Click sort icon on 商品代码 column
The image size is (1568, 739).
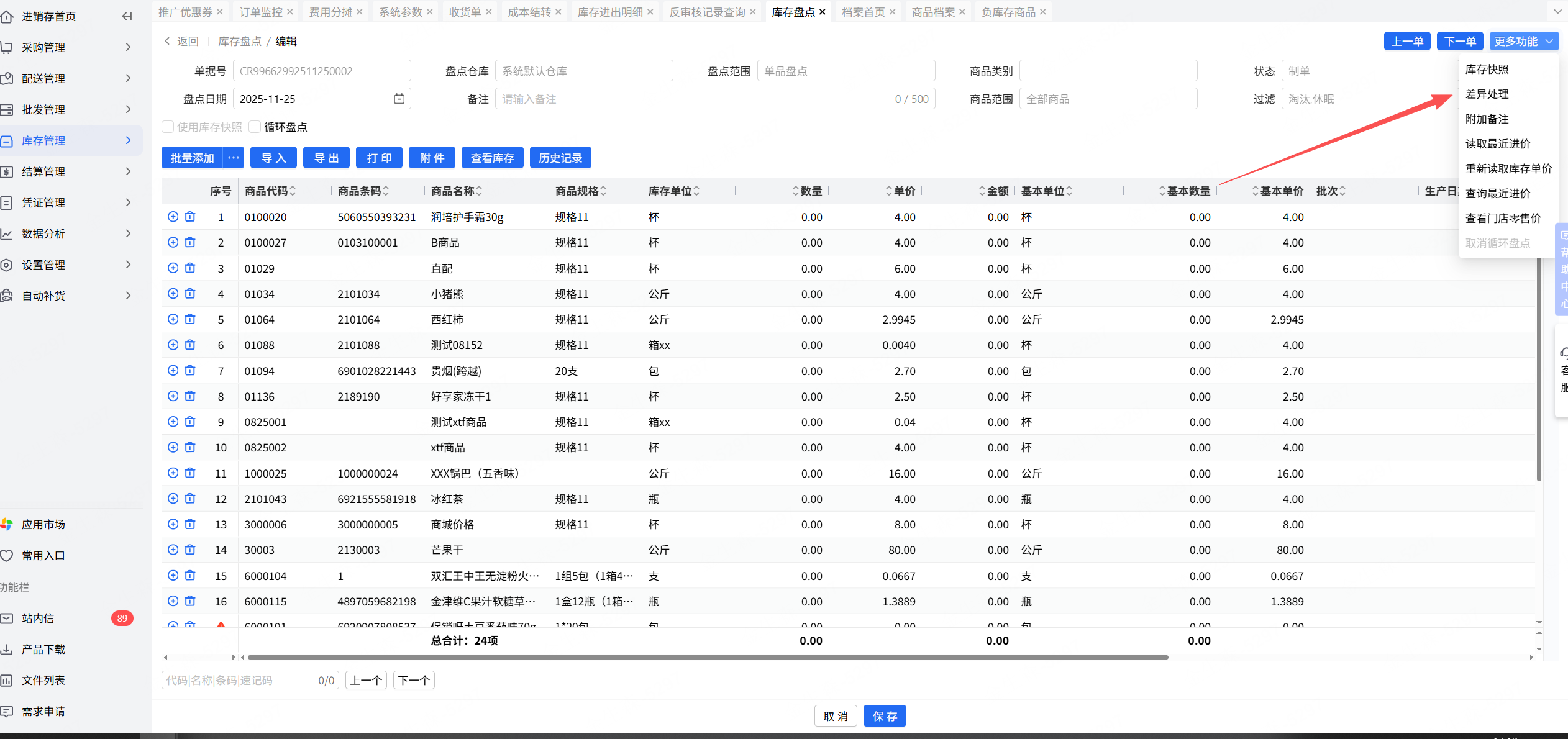293,191
